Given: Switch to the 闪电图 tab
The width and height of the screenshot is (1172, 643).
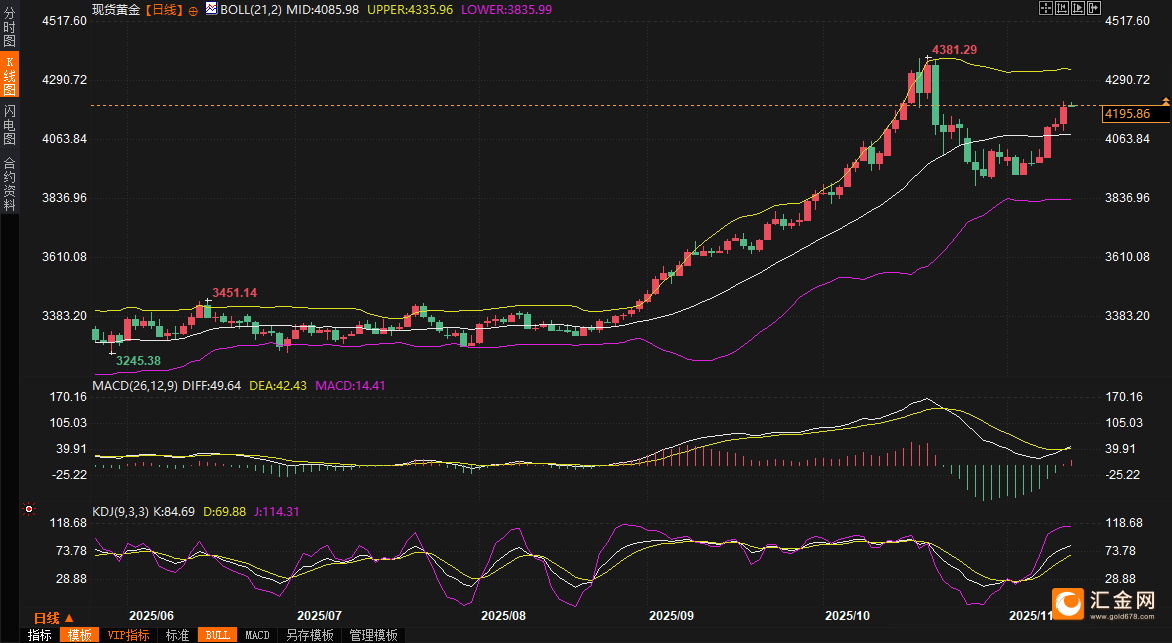Looking at the screenshot, I should point(9,125).
